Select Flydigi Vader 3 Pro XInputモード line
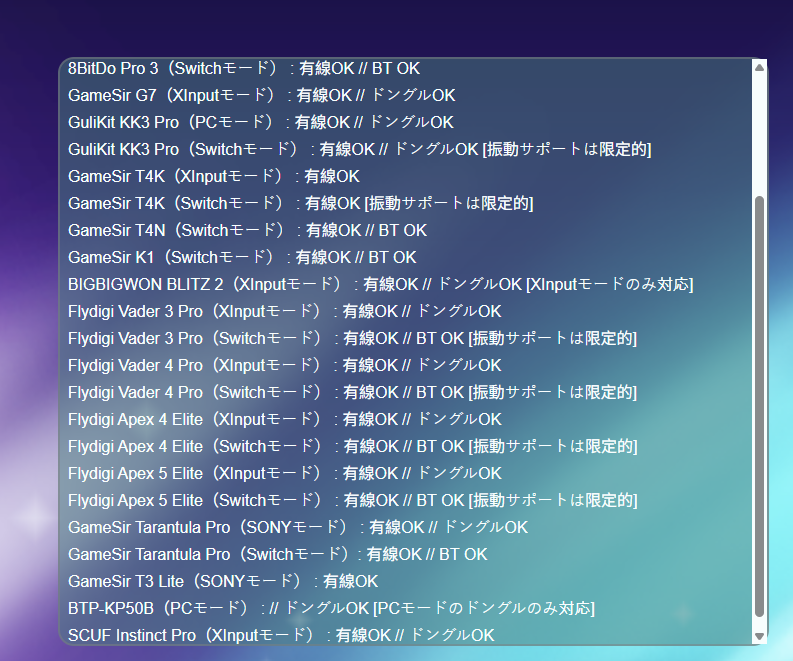793x661 pixels. (x=285, y=311)
